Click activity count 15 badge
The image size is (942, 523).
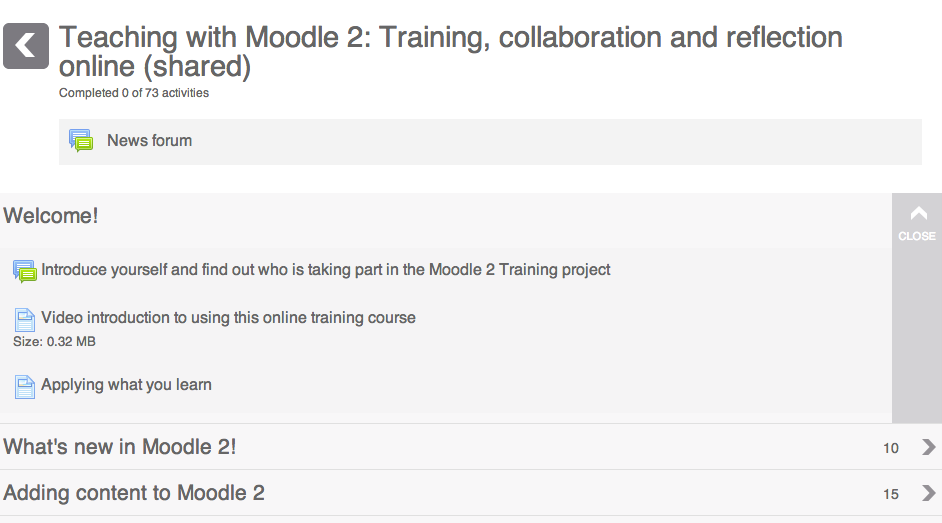[891, 494]
